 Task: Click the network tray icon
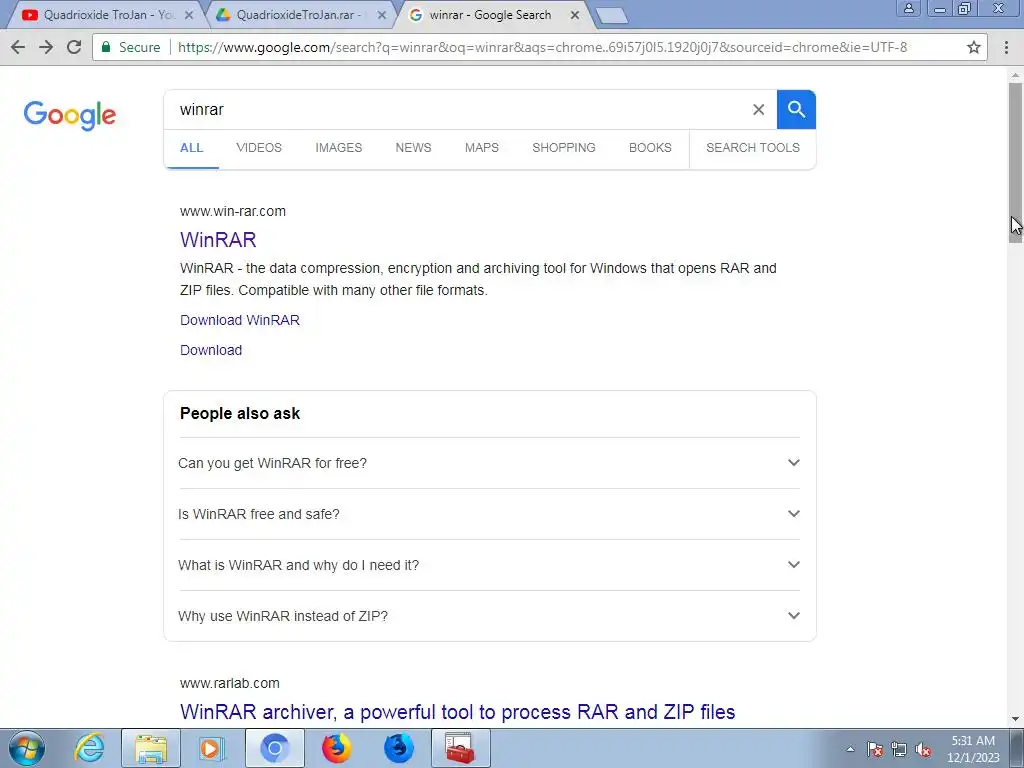pos(899,750)
